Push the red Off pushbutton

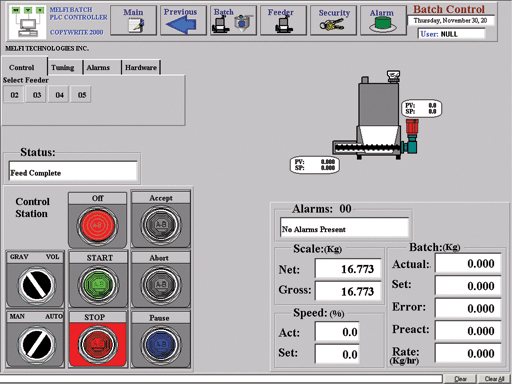[x=97, y=225]
